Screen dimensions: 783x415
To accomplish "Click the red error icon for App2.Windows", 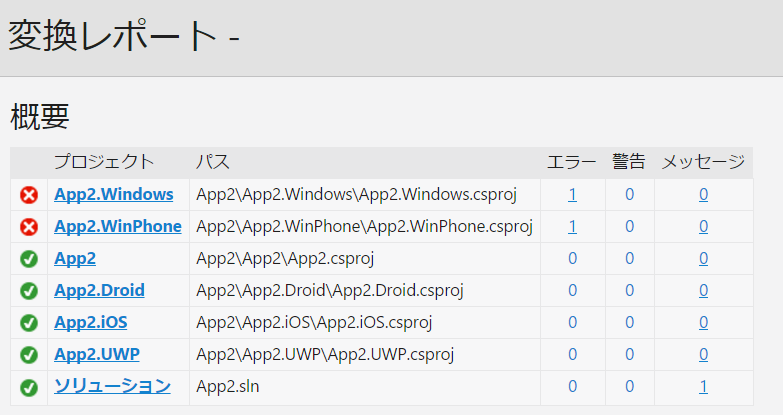I will click(29, 195).
